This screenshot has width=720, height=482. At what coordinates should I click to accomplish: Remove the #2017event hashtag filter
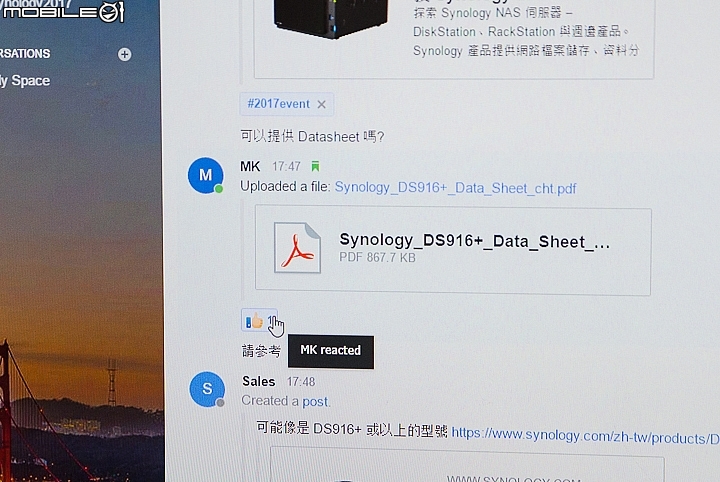321,105
